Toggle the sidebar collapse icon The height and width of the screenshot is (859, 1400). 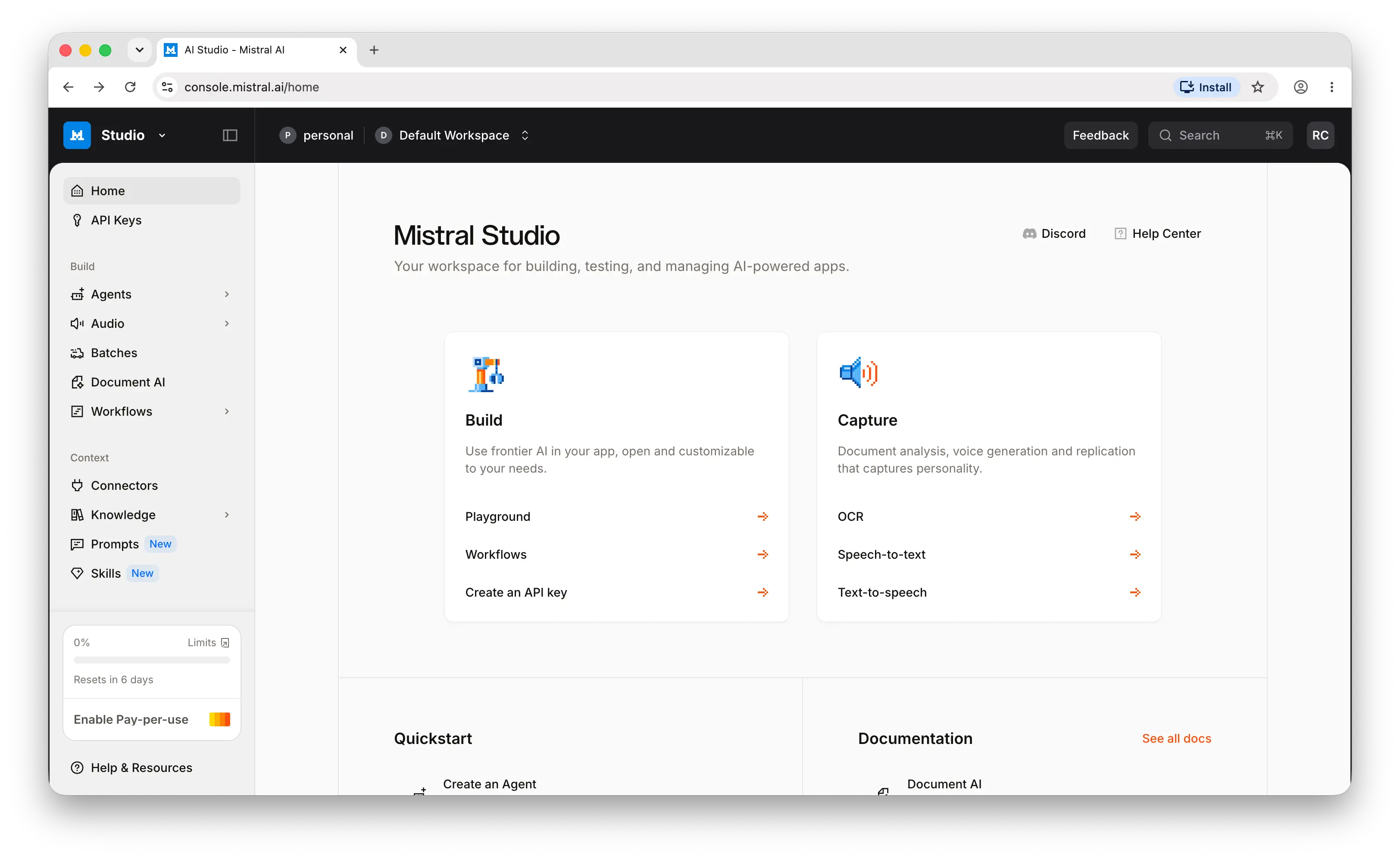click(230, 135)
